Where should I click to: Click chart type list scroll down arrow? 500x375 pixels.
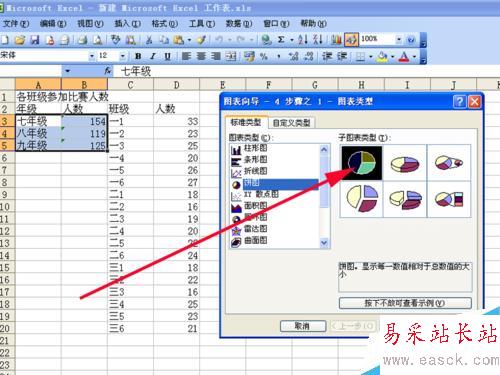pos(324,243)
